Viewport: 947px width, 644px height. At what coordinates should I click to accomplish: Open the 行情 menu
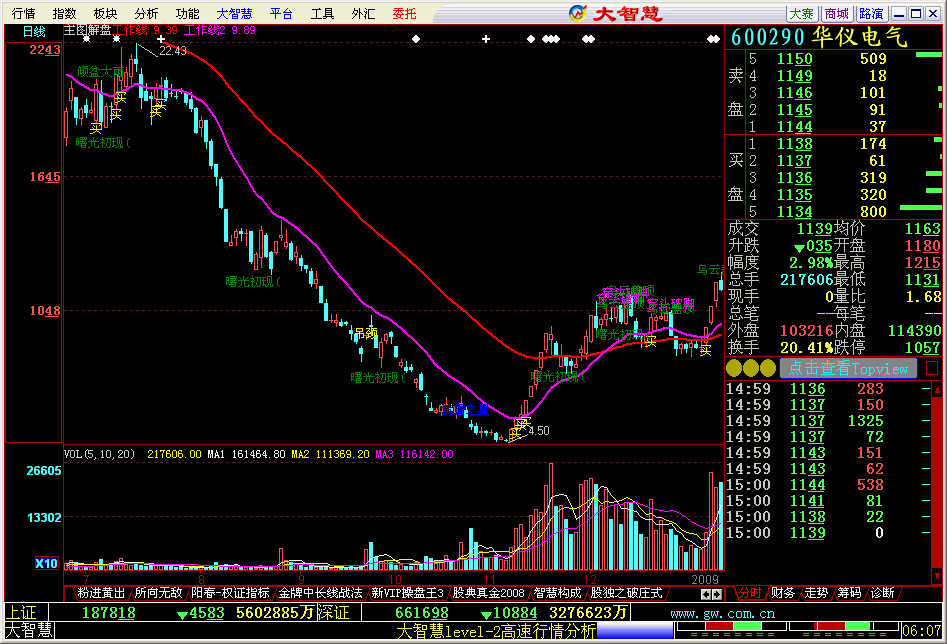24,13
